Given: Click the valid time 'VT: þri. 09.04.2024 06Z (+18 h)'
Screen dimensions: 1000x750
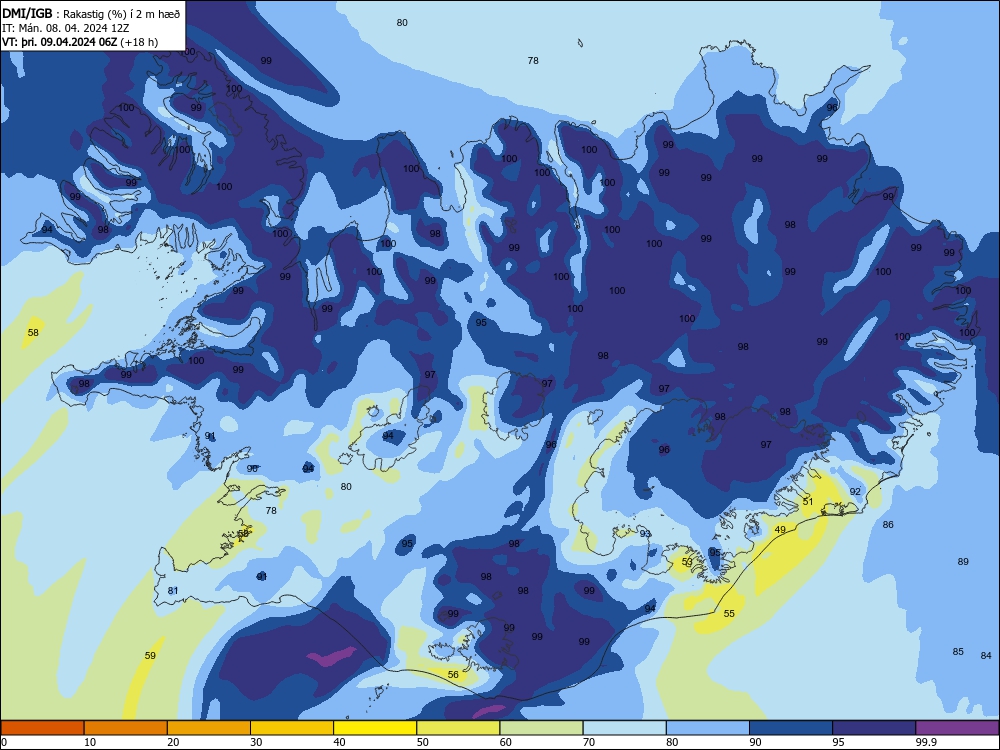Looking at the screenshot, I should [x=80, y=42].
